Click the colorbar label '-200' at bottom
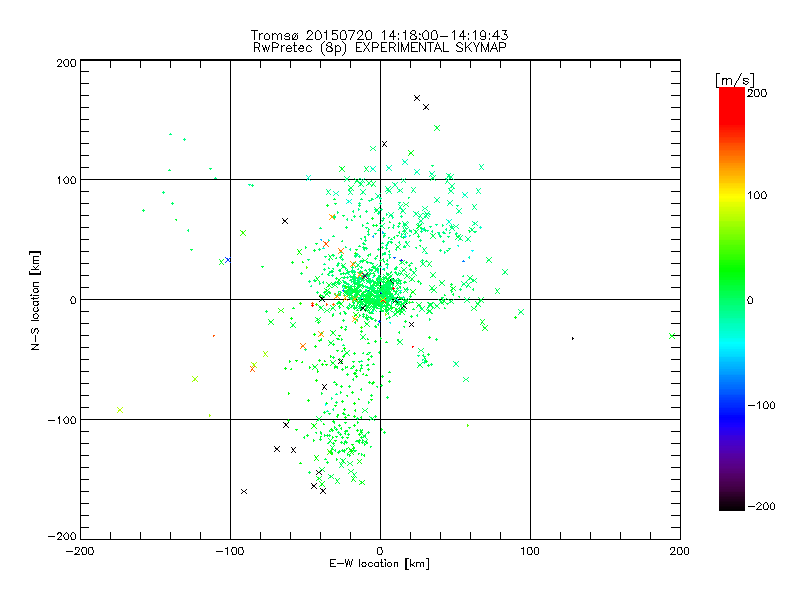Screen dimensions: 800x600 761,506
